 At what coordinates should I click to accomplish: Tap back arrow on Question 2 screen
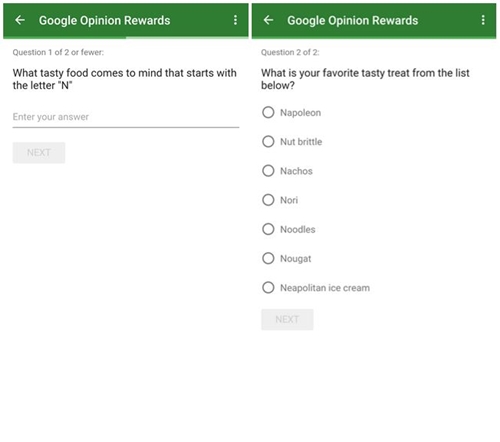coord(268,20)
